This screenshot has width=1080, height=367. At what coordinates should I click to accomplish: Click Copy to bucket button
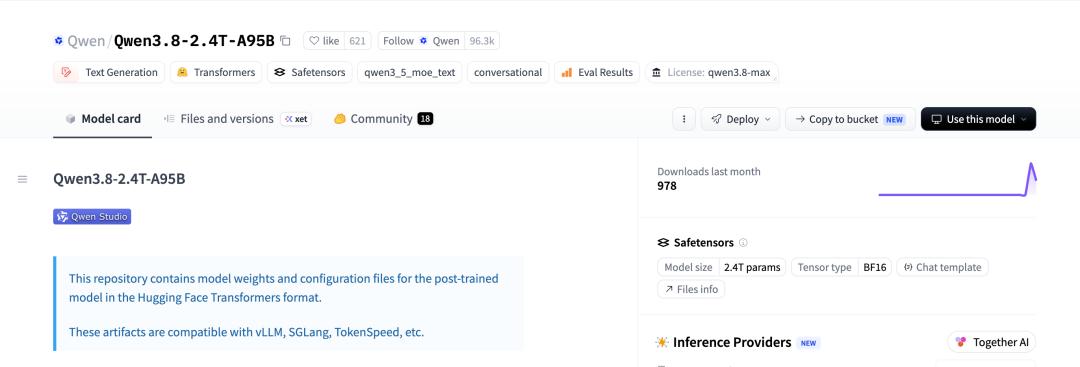850,119
